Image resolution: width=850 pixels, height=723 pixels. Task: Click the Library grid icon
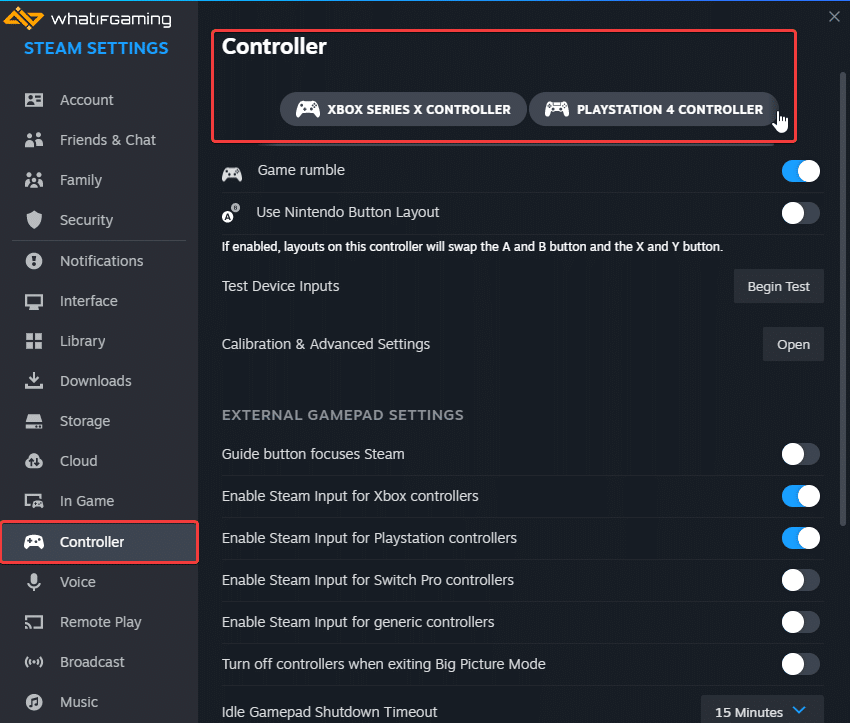(34, 341)
